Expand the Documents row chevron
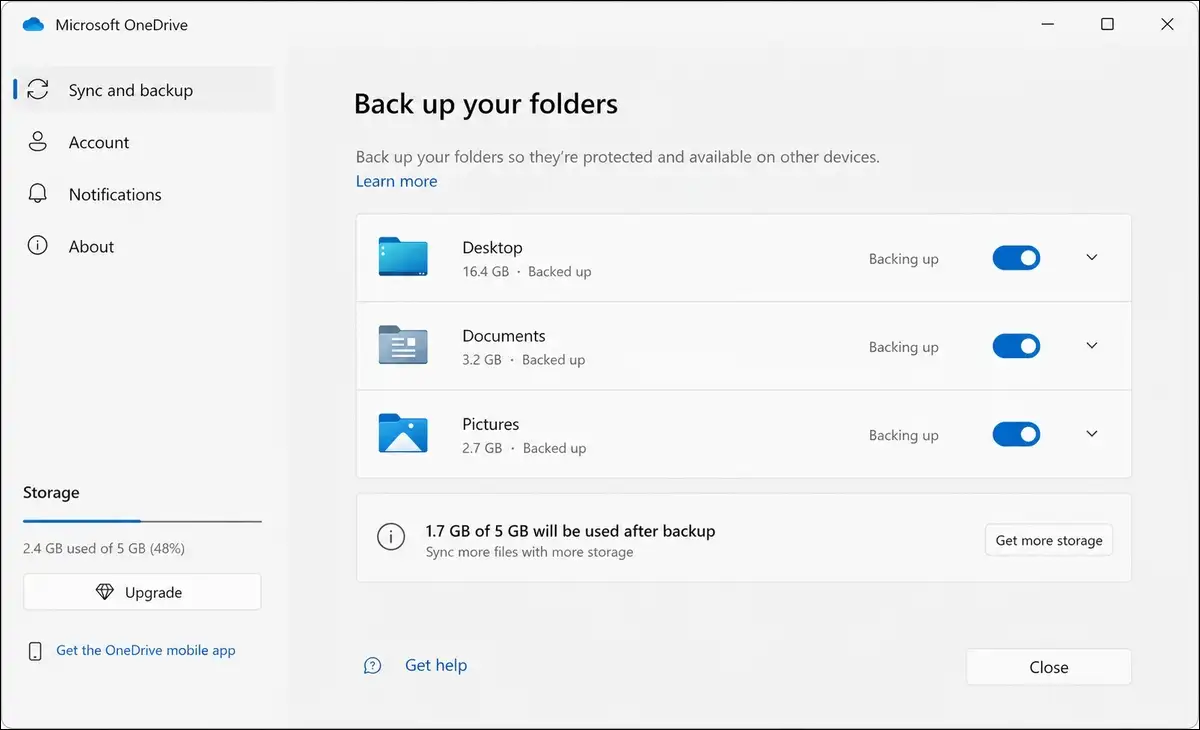The height and width of the screenshot is (730, 1200). tap(1092, 345)
